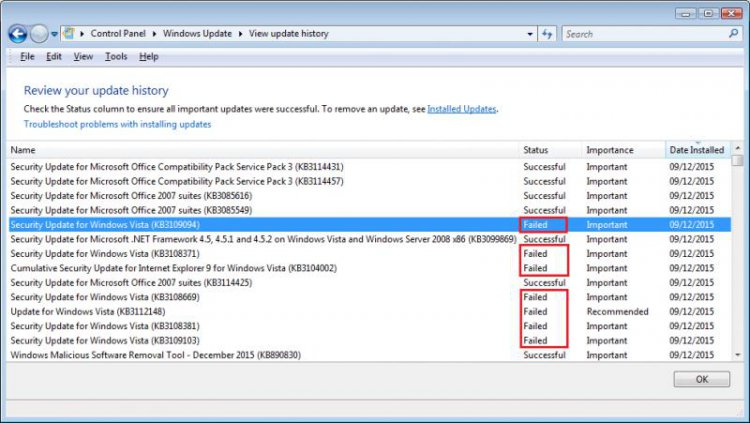Sort by the Date Installed column header

point(697,150)
